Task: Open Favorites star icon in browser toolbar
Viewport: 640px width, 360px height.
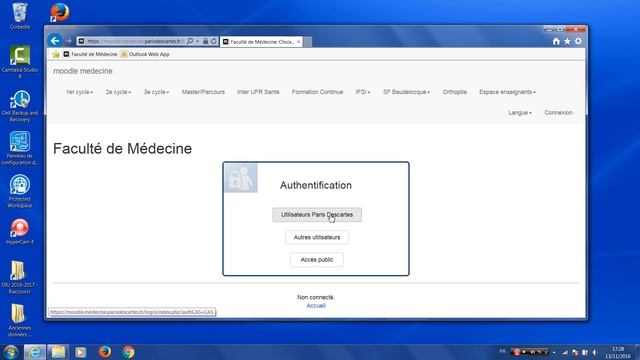Action: (x=567, y=41)
